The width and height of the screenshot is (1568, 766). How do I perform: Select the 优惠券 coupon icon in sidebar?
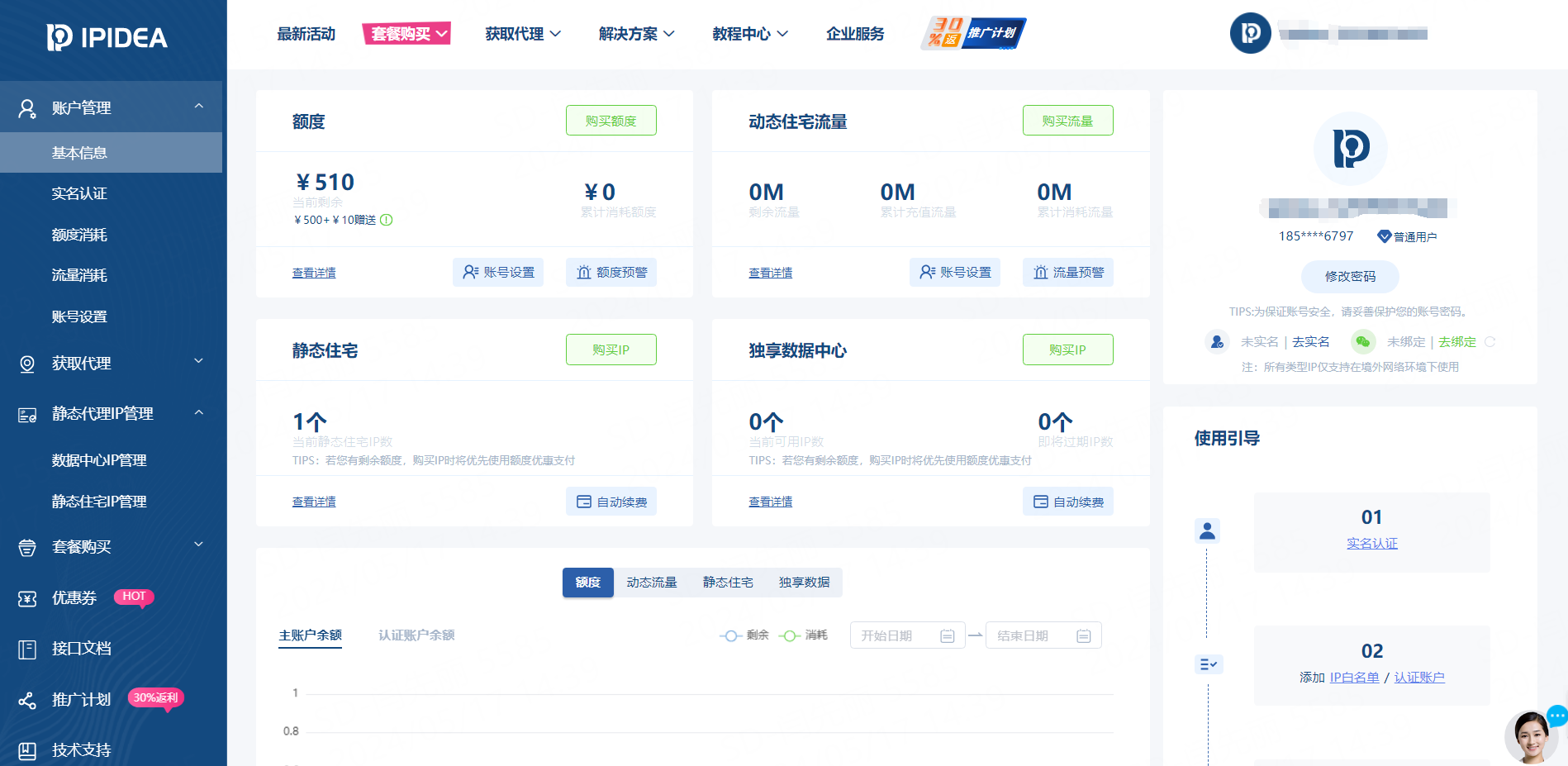(x=27, y=598)
